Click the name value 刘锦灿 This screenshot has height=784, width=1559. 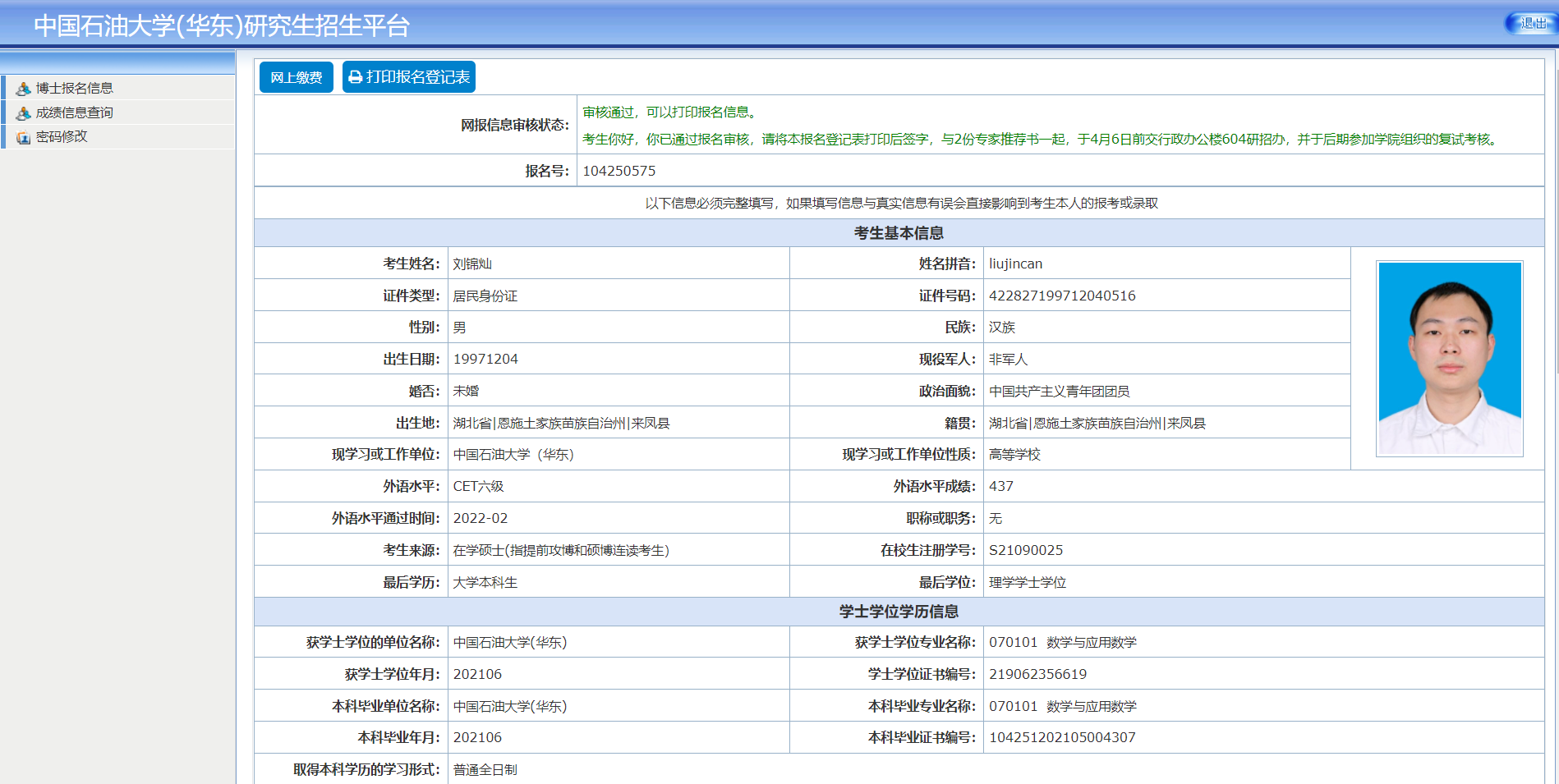[x=472, y=264]
